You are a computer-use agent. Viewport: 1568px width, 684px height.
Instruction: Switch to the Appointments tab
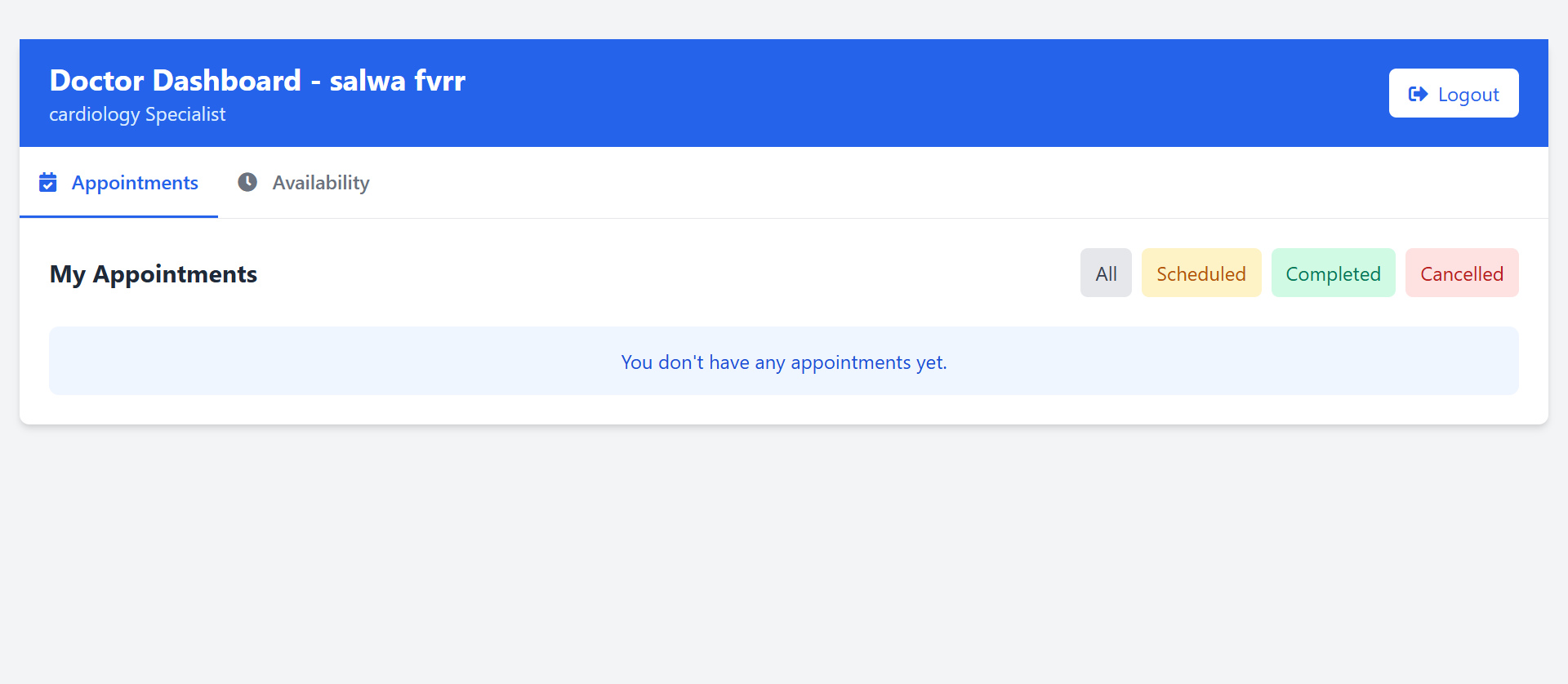pyautogui.click(x=135, y=183)
